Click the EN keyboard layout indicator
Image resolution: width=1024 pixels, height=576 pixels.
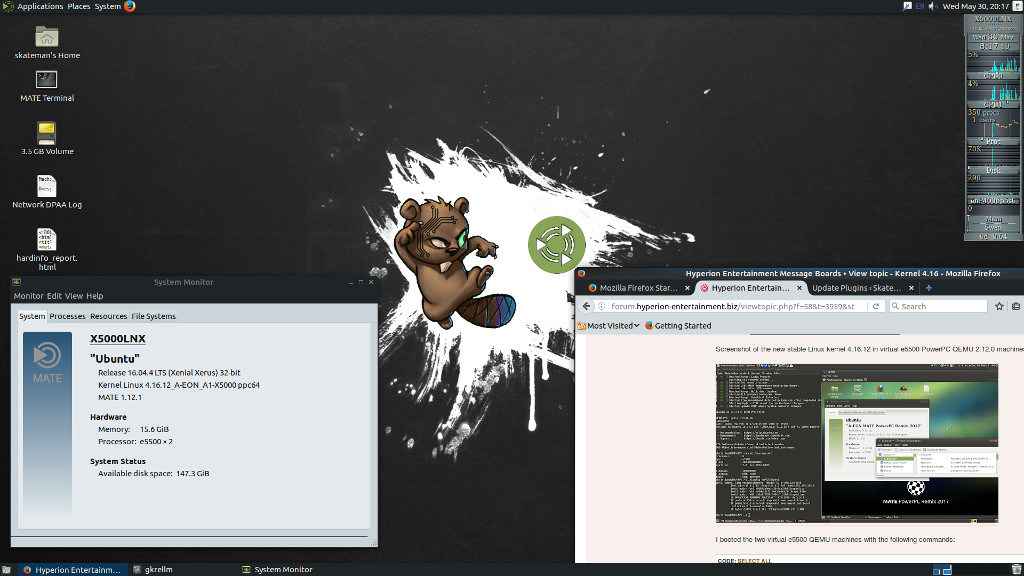[920, 7]
